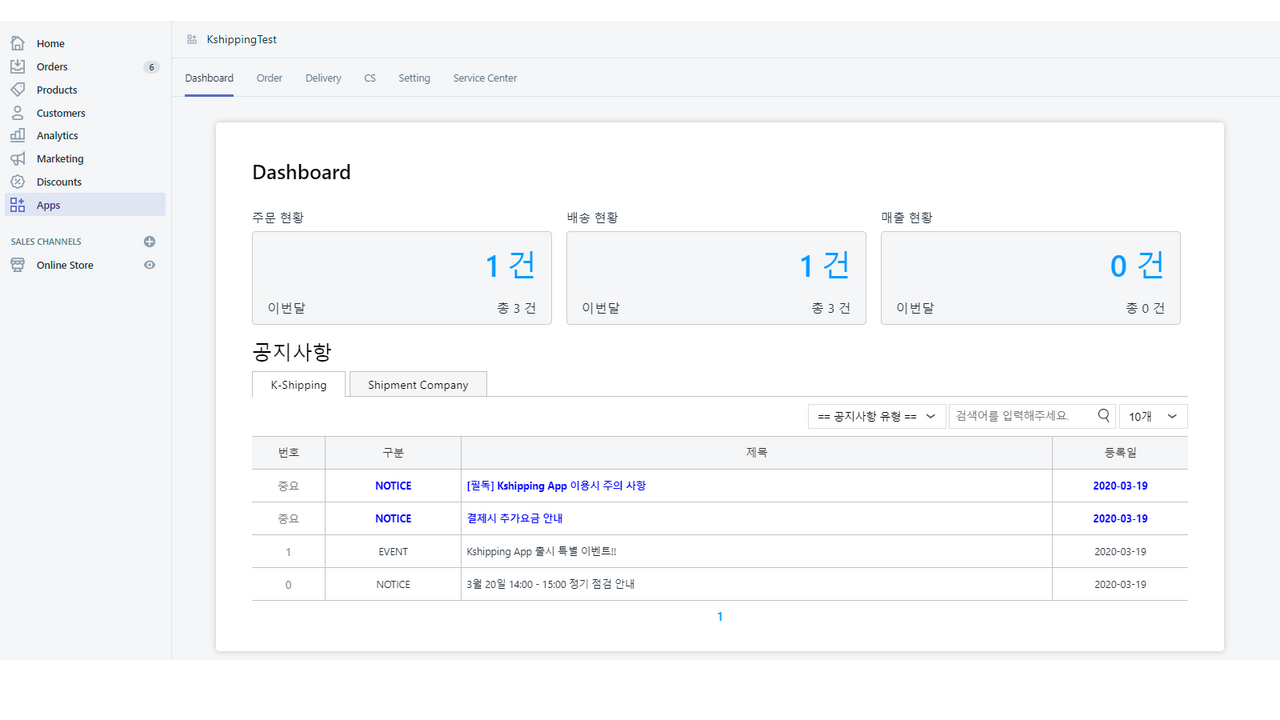Viewport: 1280px width, 720px height.
Task: Click the magnifier icon in notice search
Action: pos(1104,414)
